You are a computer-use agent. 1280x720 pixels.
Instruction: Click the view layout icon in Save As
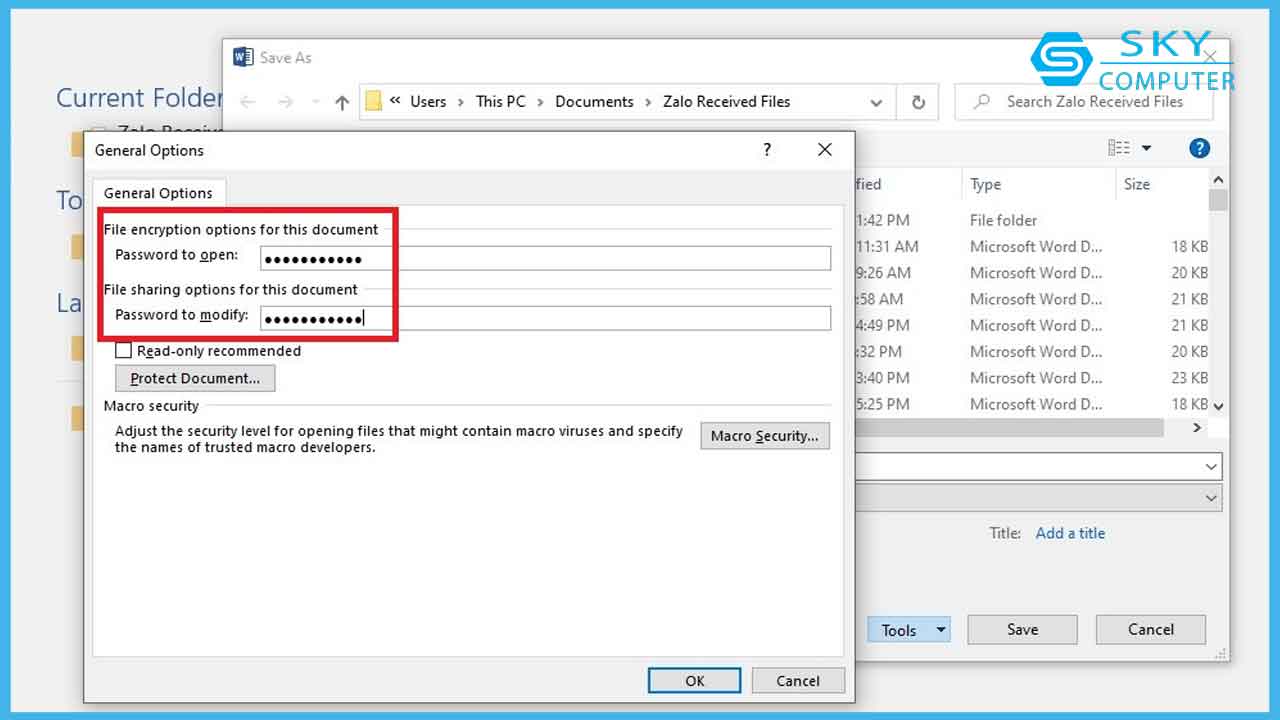coord(1119,148)
